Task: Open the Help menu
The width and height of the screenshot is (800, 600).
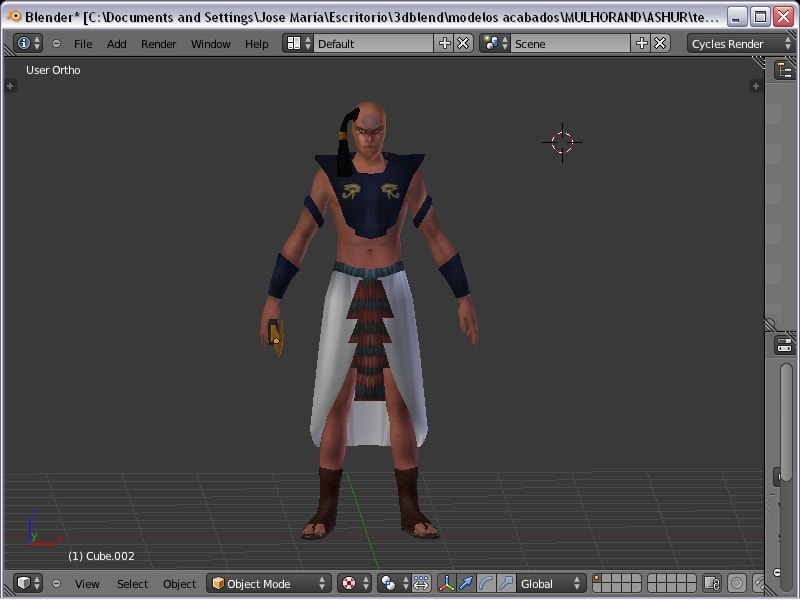Action: [x=256, y=44]
